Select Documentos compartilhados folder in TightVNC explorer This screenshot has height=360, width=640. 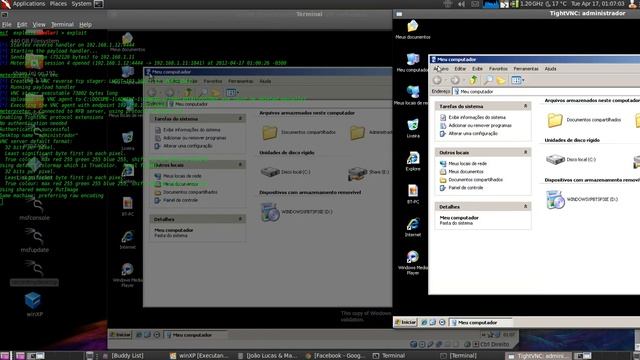583,120
